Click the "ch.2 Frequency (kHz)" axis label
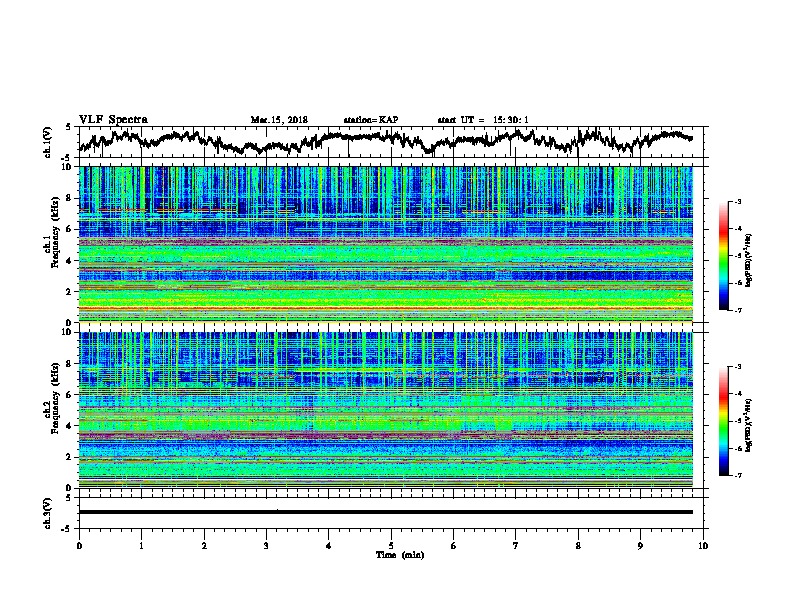The width and height of the screenshot is (792, 612). [x=52, y=398]
